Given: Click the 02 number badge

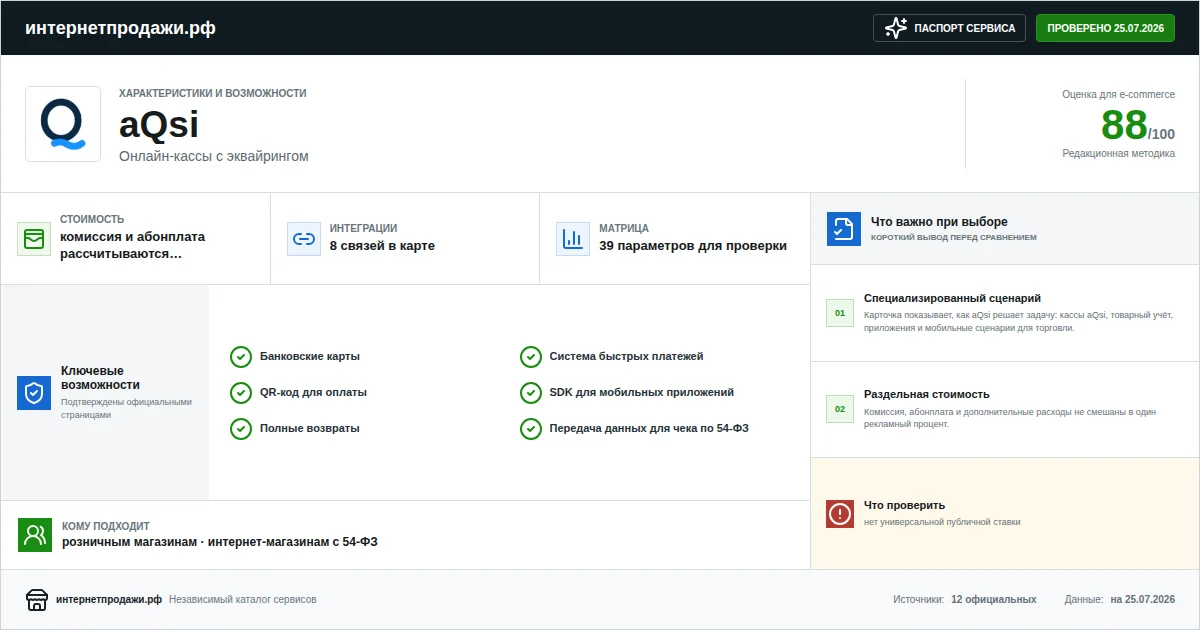Looking at the screenshot, I should tap(840, 409).
